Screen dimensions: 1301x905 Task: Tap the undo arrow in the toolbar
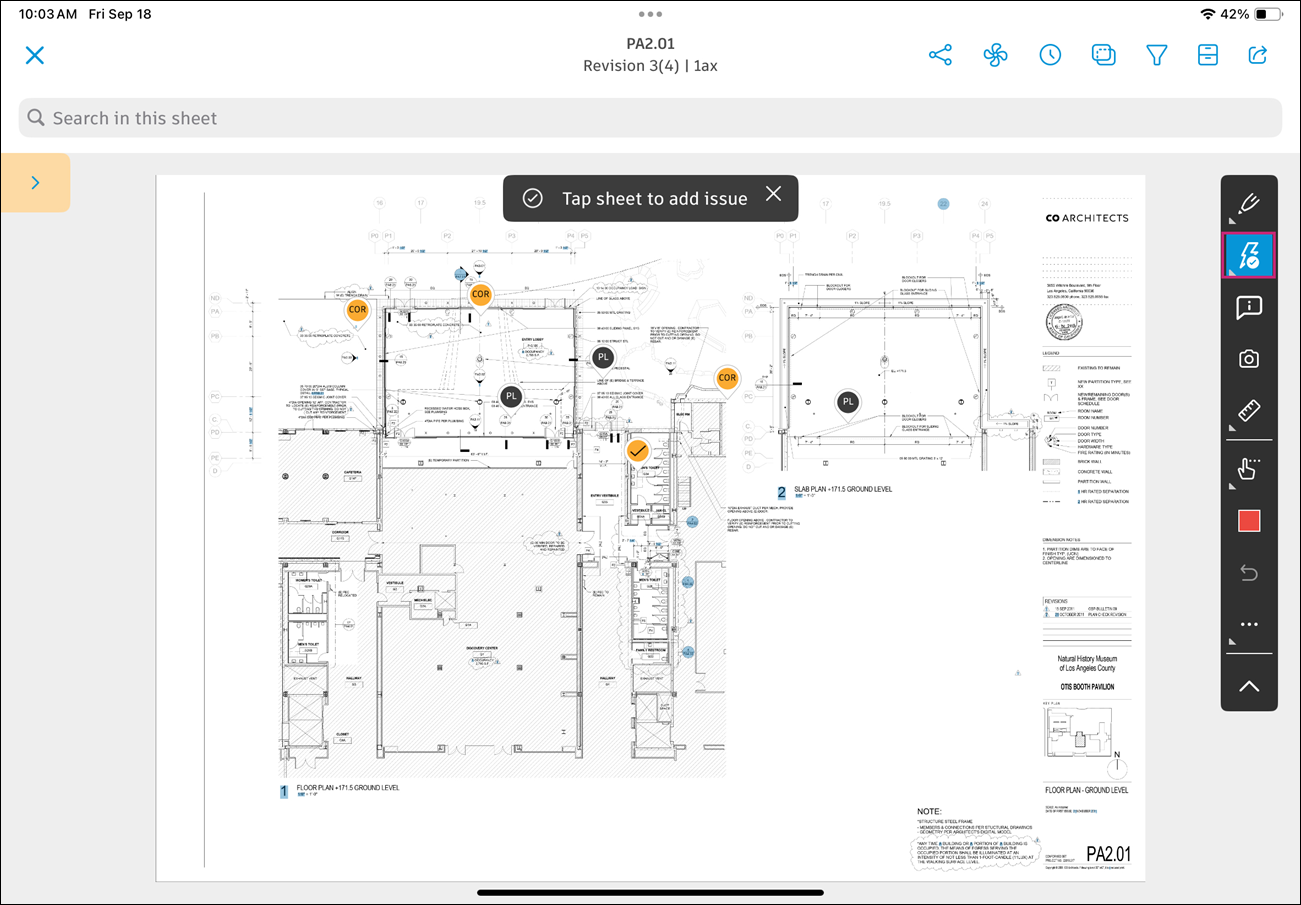(1249, 573)
